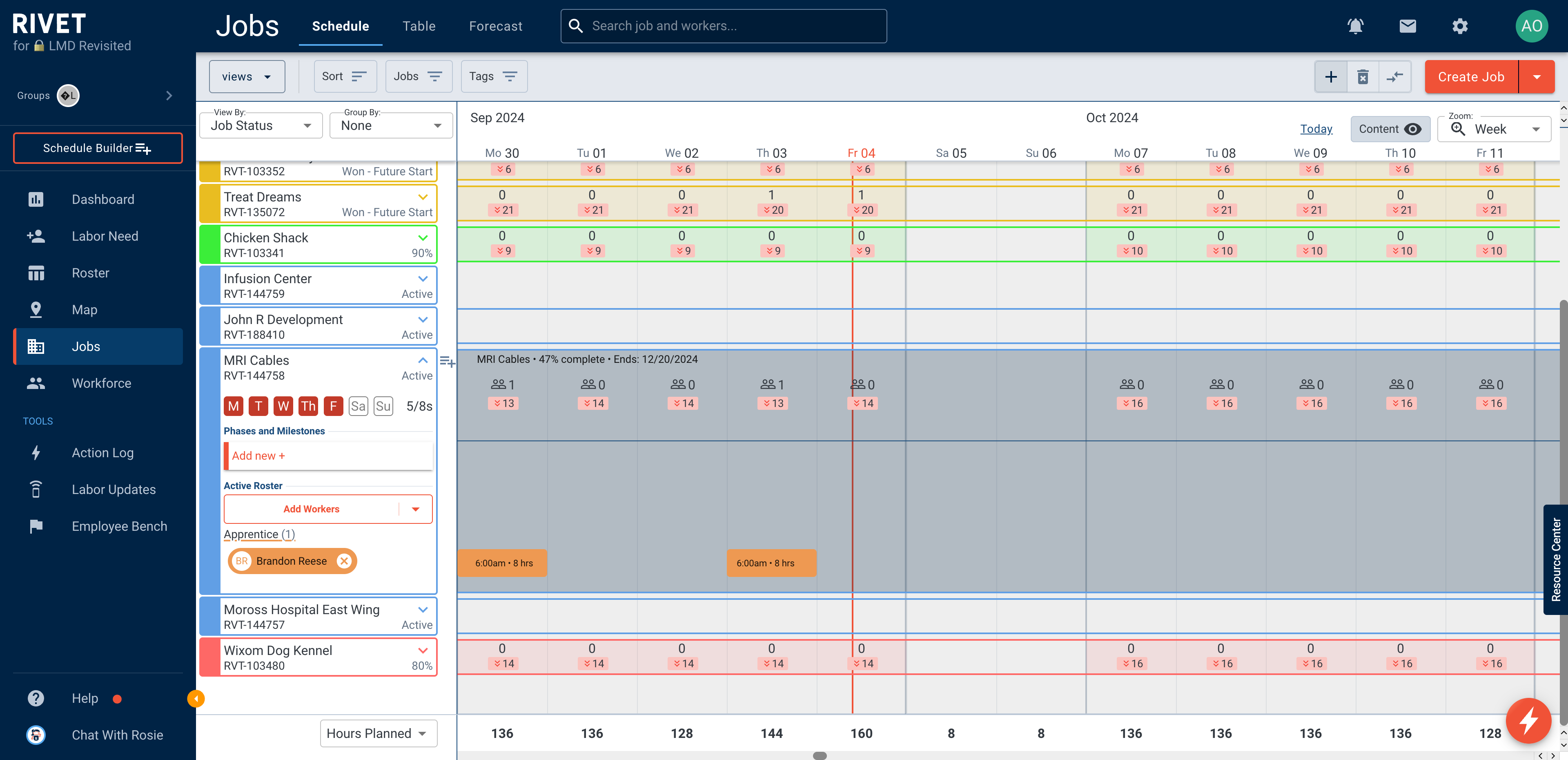
Task: Click the Labor Need sidebar icon
Action: click(x=36, y=236)
